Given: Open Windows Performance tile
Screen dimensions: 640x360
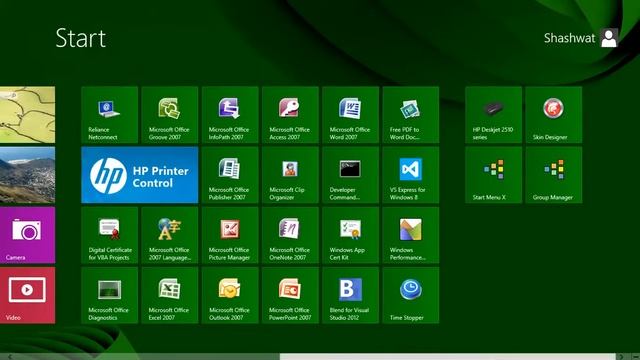Looking at the screenshot, I should click(411, 235).
